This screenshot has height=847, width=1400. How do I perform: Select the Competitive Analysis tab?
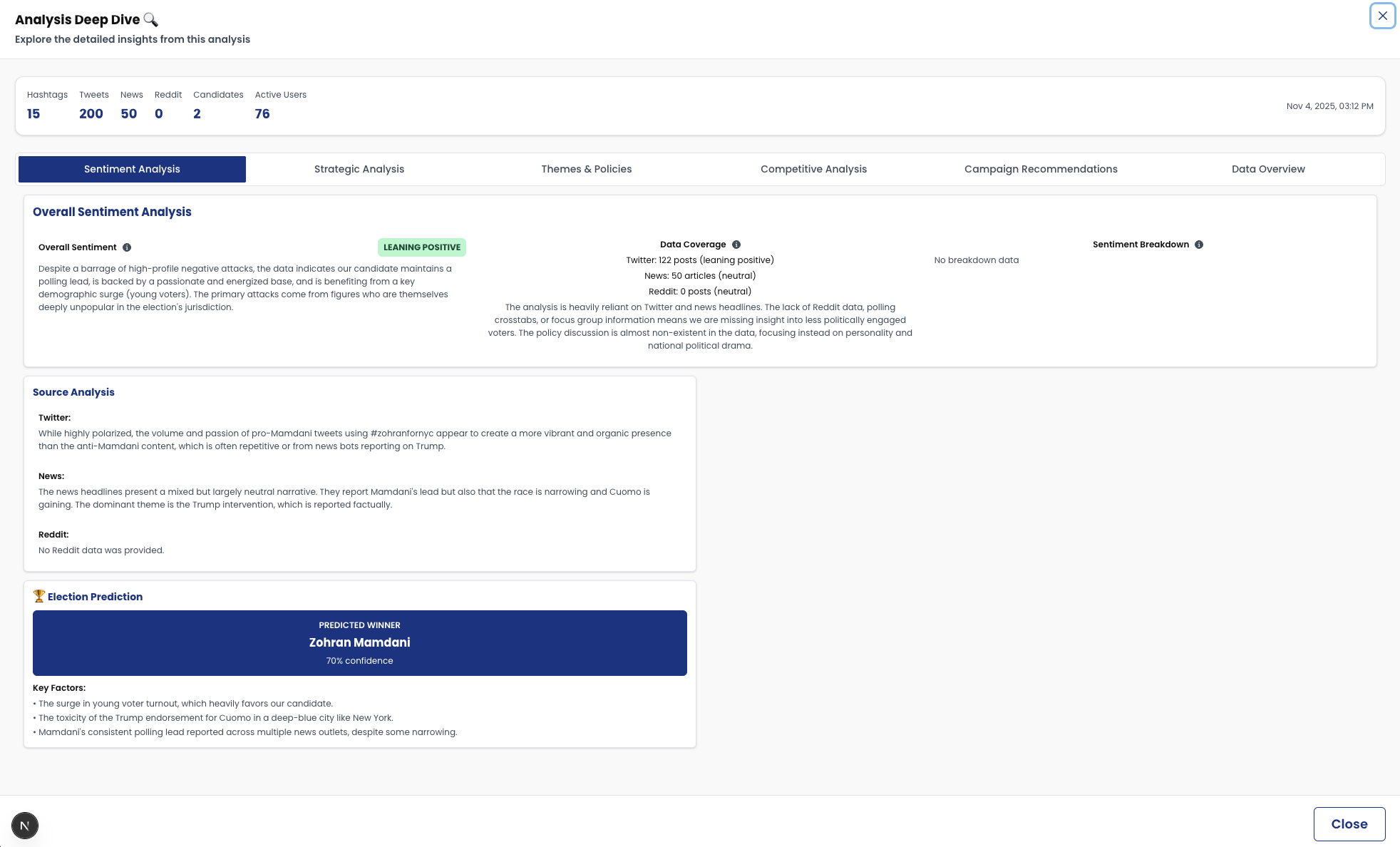[x=813, y=169]
